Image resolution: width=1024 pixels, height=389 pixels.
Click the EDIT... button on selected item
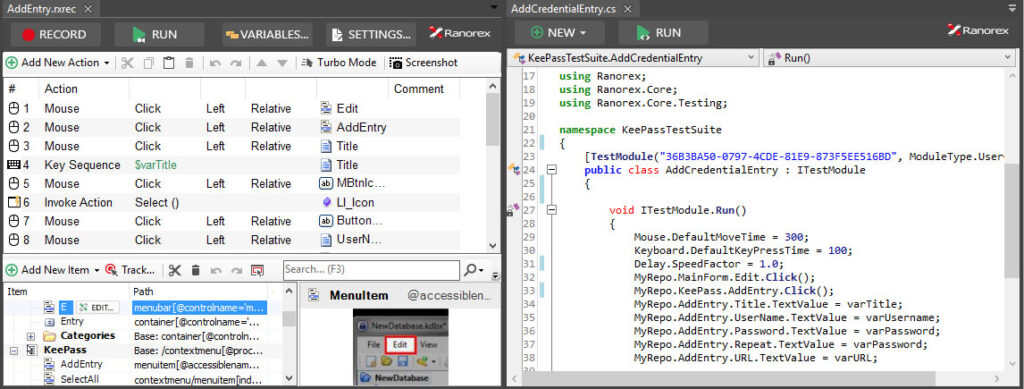point(97,307)
